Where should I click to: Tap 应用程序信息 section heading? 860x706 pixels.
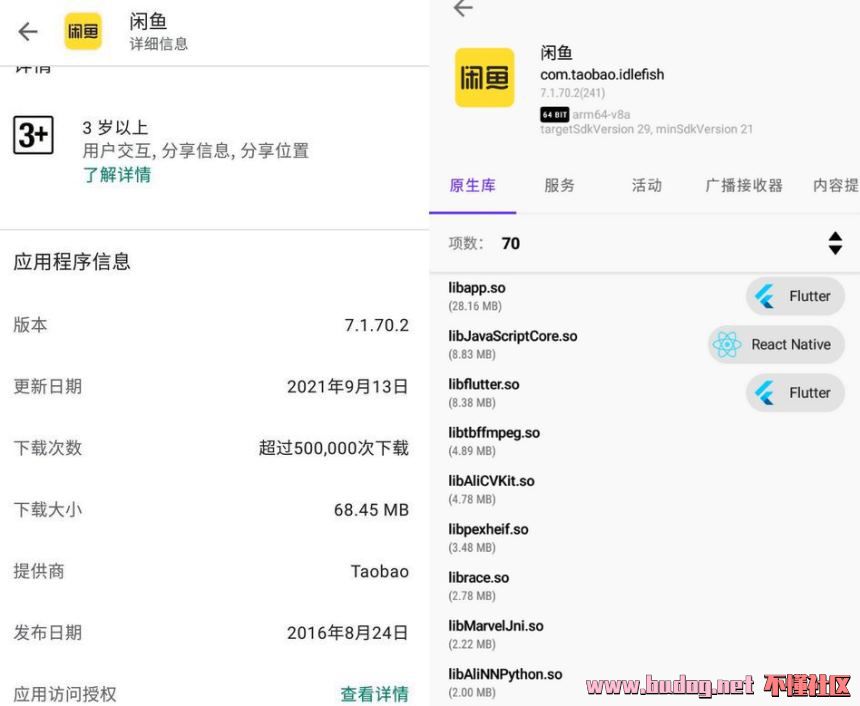[72, 262]
